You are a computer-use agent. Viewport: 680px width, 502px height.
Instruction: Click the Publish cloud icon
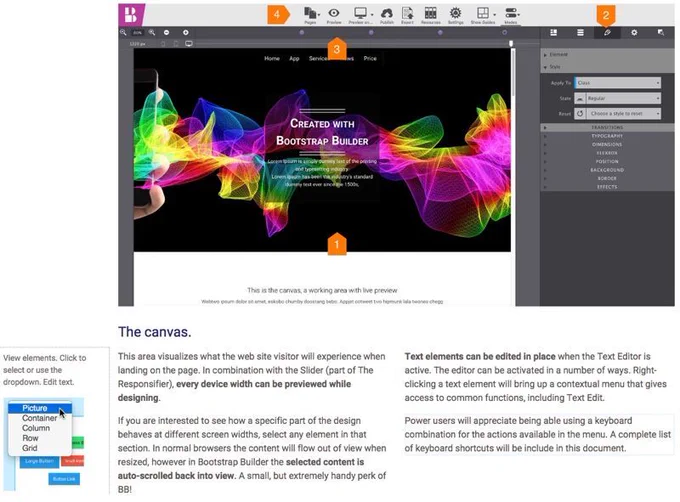(x=387, y=13)
